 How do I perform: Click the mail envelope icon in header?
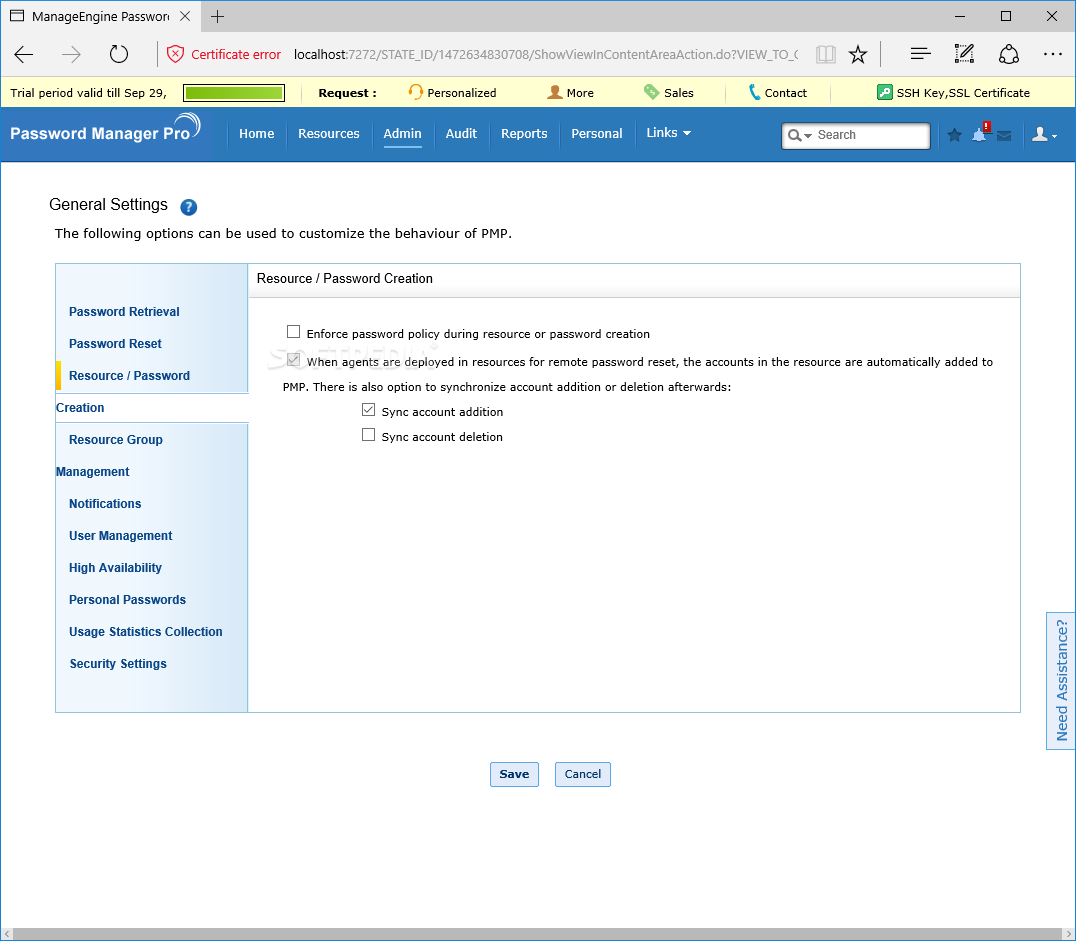[x=1004, y=136]
